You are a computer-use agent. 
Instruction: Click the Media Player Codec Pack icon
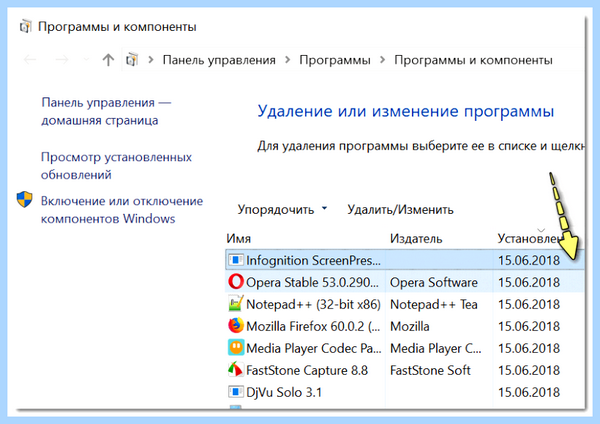point(236,347)
